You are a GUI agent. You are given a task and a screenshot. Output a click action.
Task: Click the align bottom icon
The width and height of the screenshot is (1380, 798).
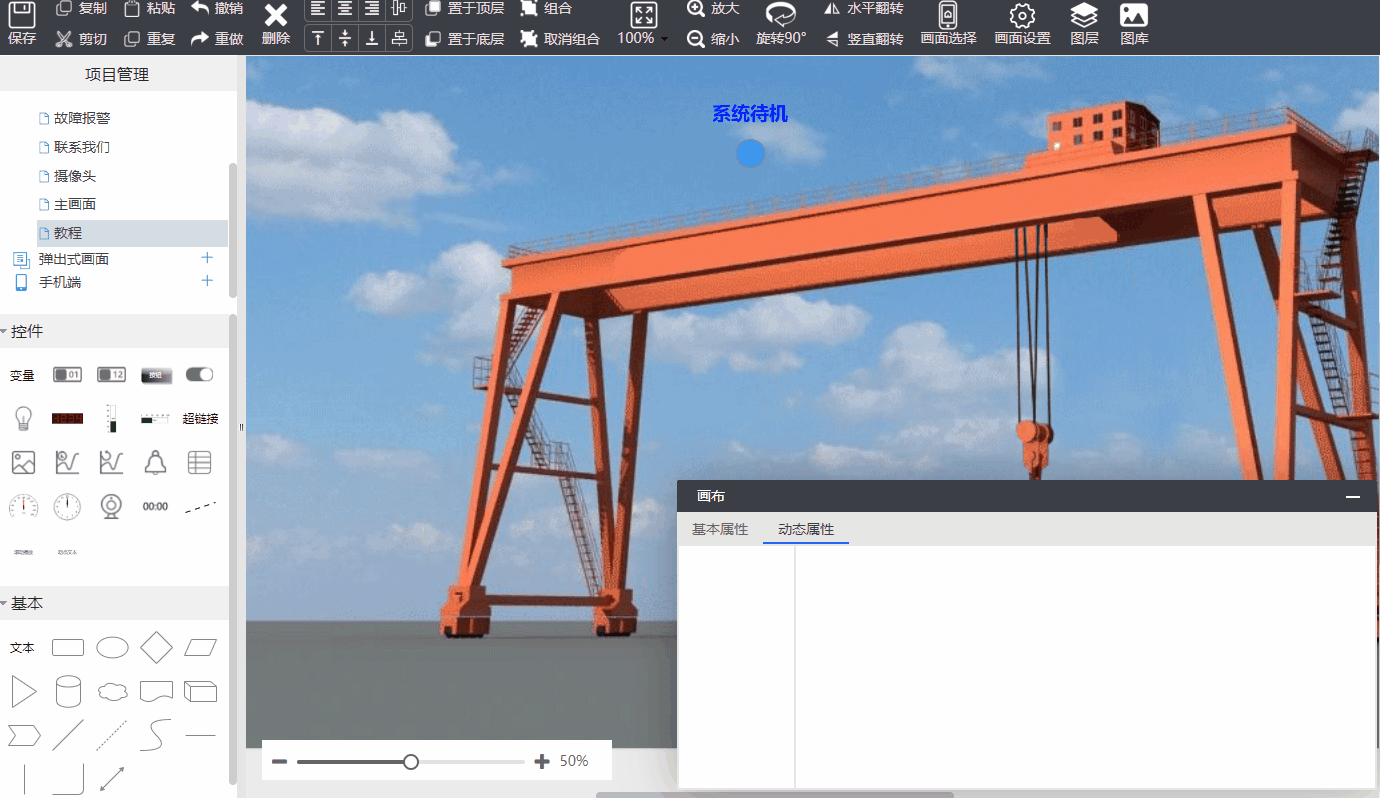pyautogui.click(x=372, y=38)
